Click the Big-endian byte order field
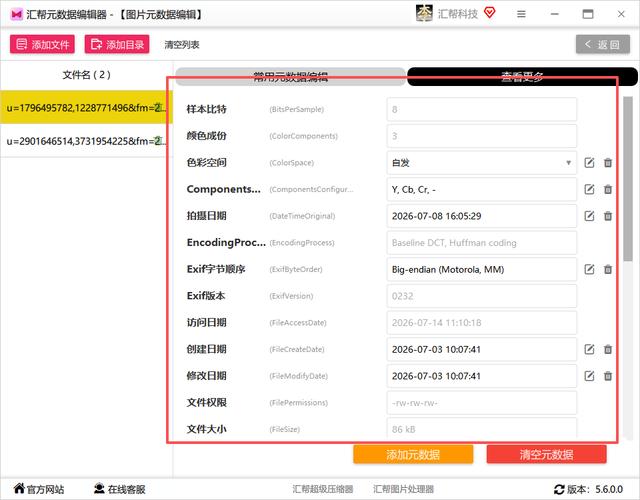The width and height of the screenshot is (640, 500). [482, 269]
